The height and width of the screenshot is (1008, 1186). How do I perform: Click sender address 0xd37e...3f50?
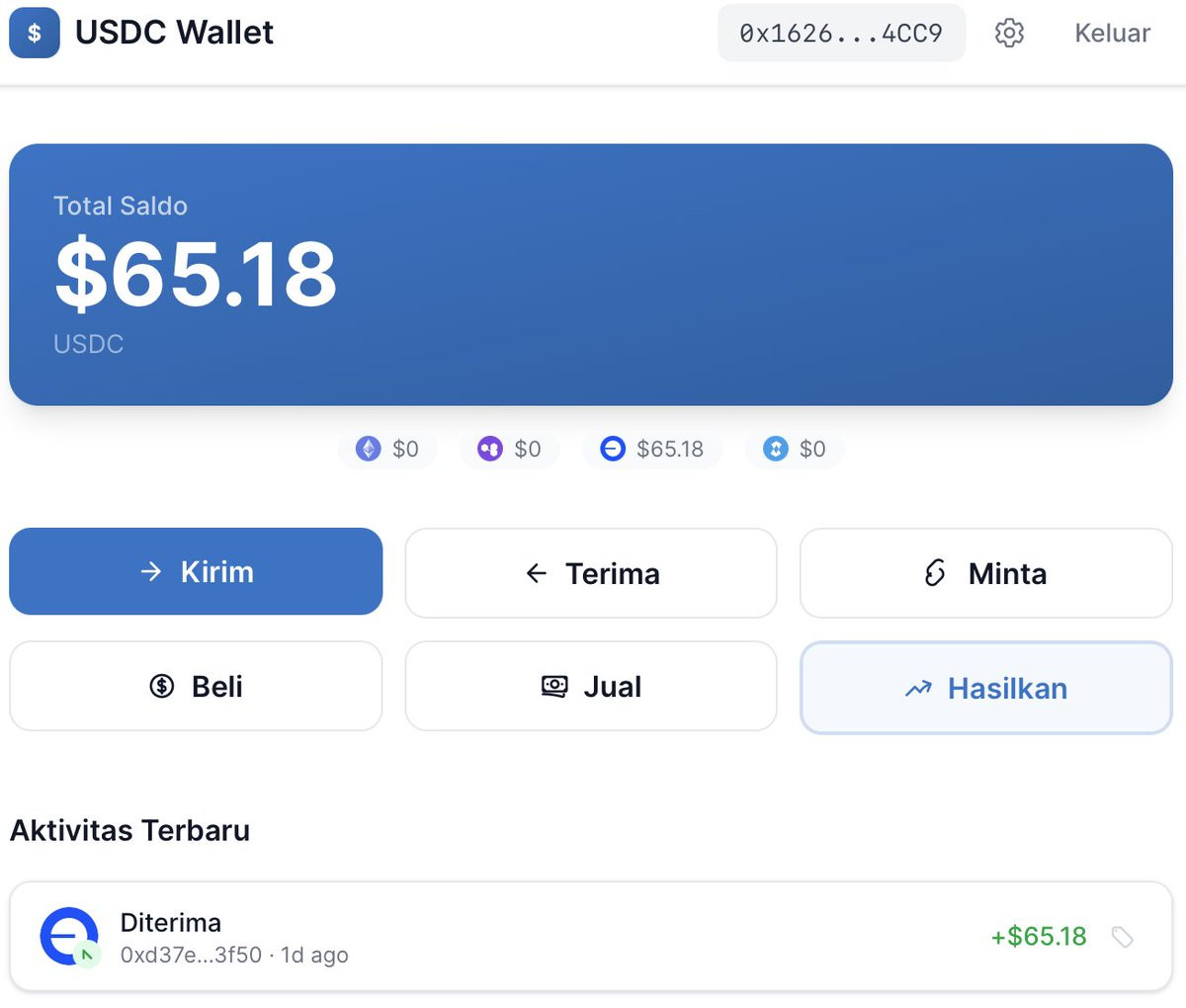click(x=191, y=955)
